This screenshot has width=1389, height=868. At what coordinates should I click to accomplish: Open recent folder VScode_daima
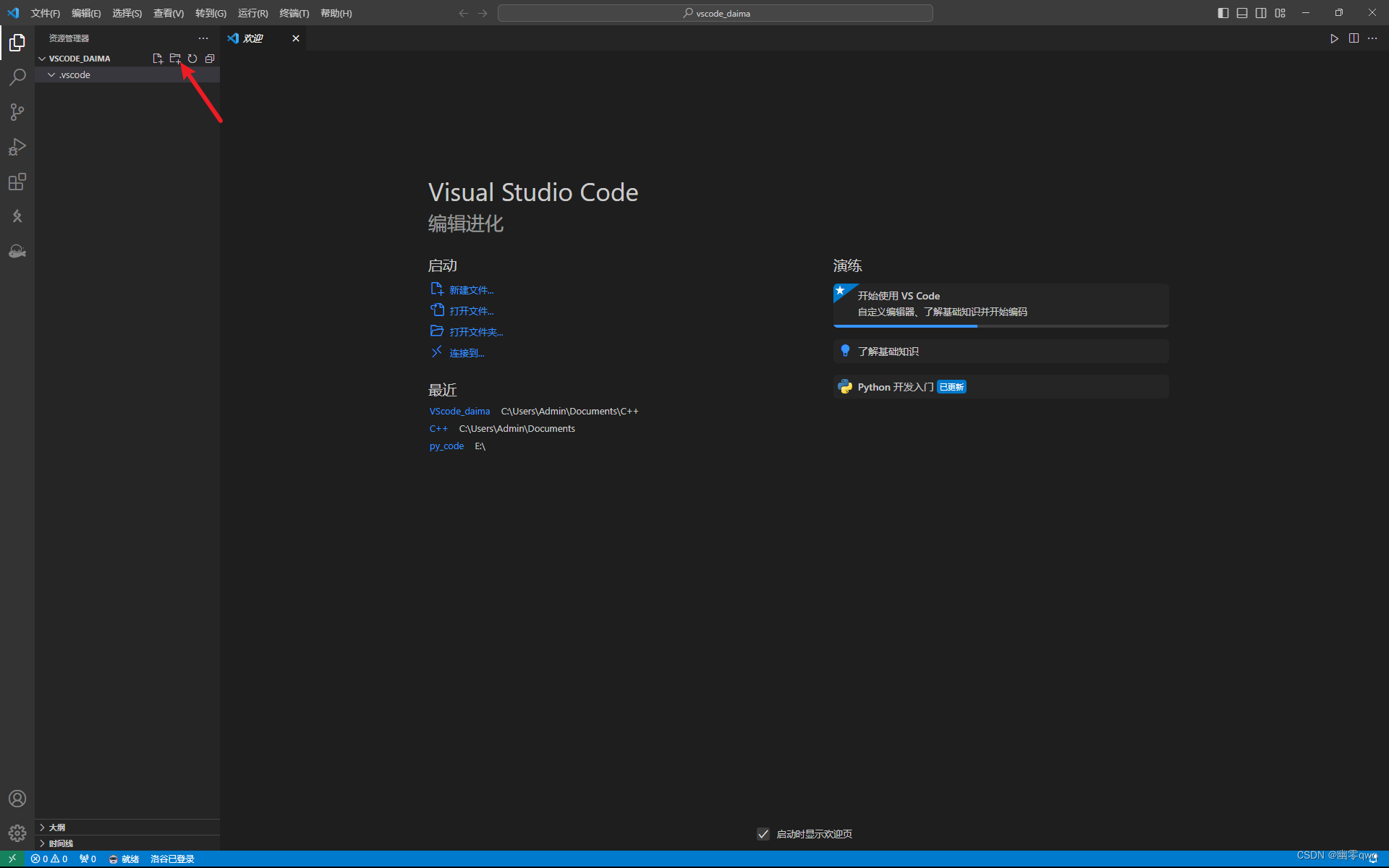point(459,412)
